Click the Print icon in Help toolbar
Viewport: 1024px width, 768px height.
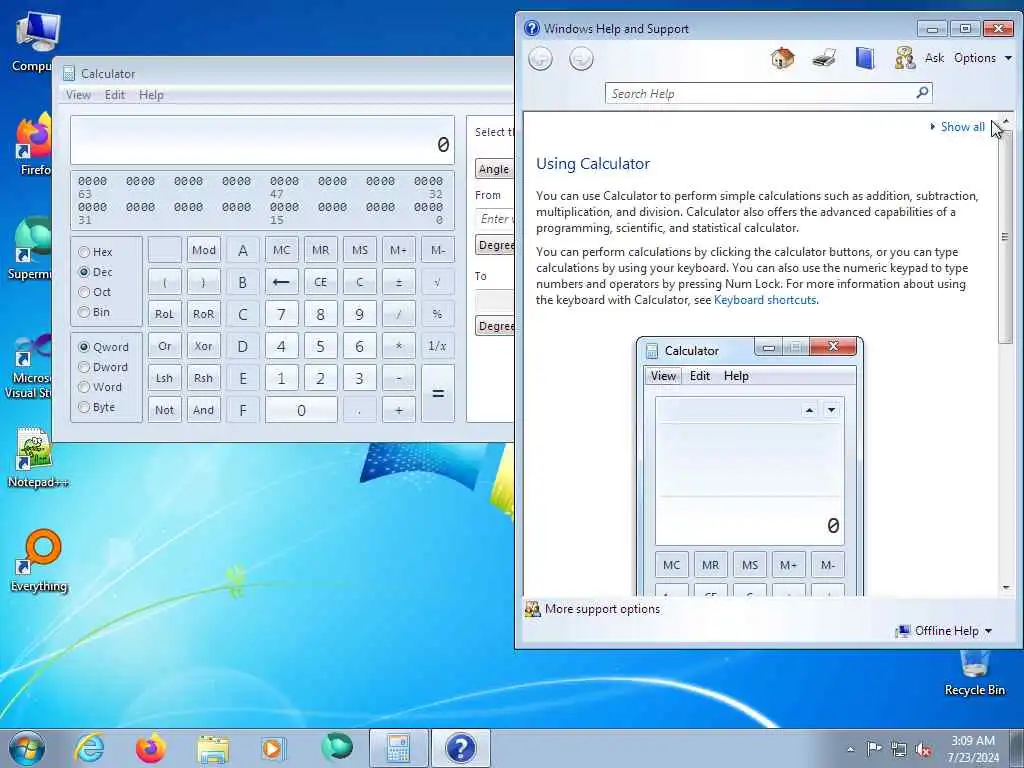824,58
